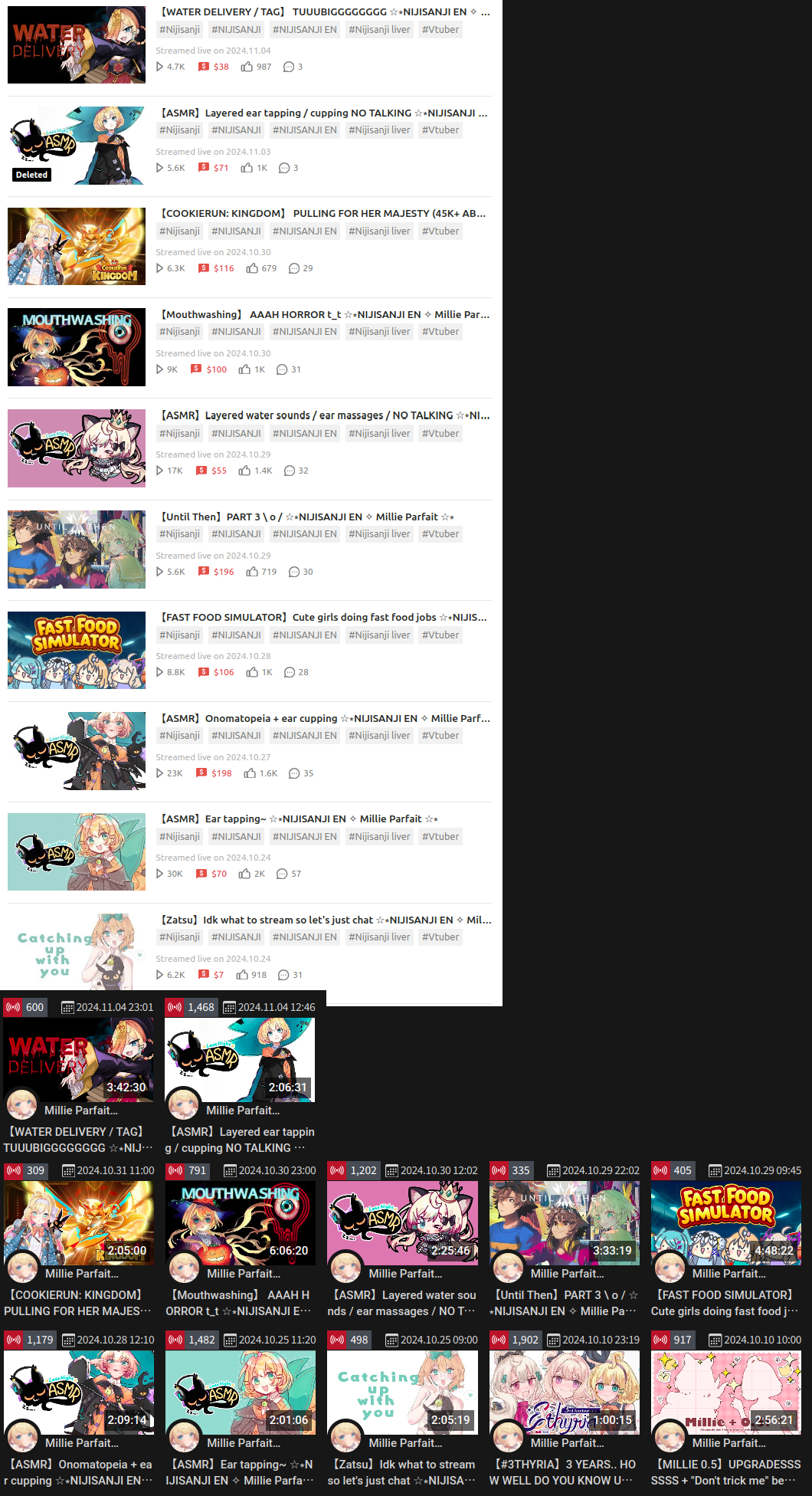The height and width of the screenshot is (1496, 812).
Task: Click the text Streamed live on 2024.10.28
Action: coord(213,656)
